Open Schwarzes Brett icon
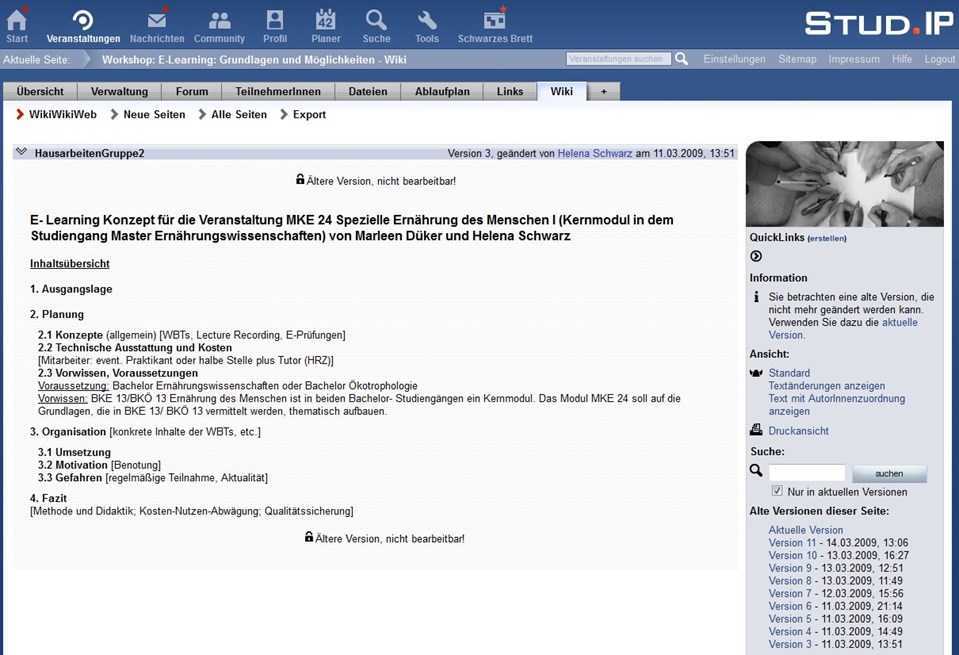This screenshot has height=655, width=959. coord(494,20)
